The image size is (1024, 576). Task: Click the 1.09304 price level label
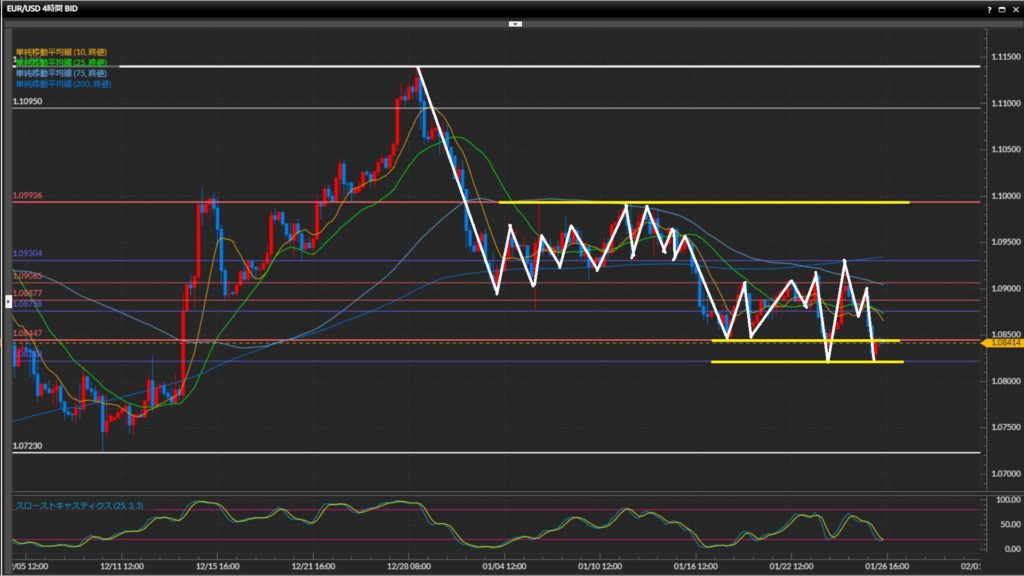[x=27, y=254]
